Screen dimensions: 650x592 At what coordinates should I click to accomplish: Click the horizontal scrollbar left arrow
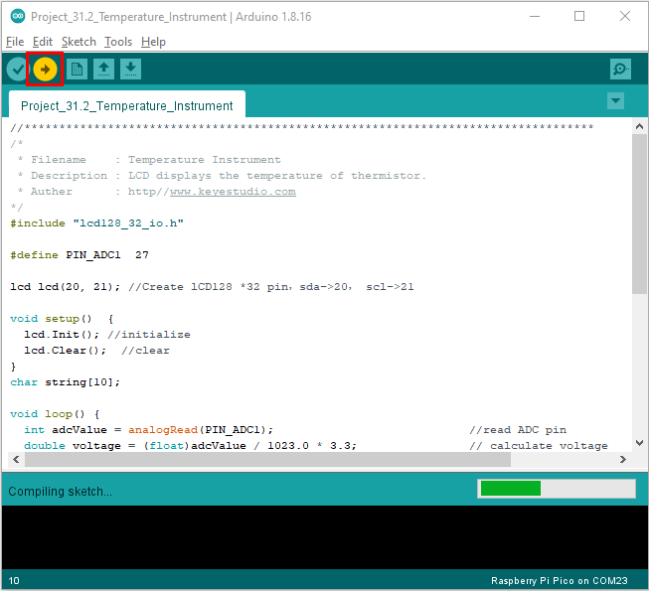coord(16,460)
